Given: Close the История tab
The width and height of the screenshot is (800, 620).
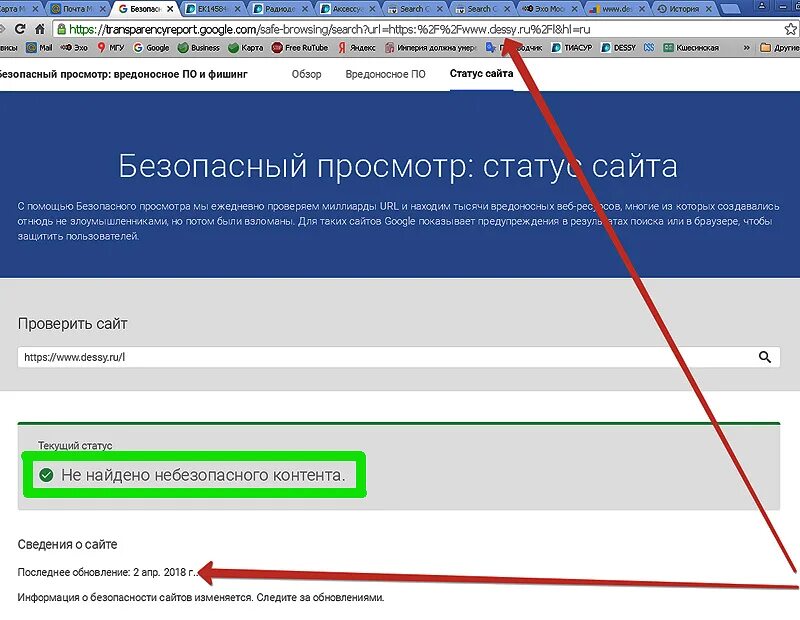Looking at the screenshot, I should 709,9.
